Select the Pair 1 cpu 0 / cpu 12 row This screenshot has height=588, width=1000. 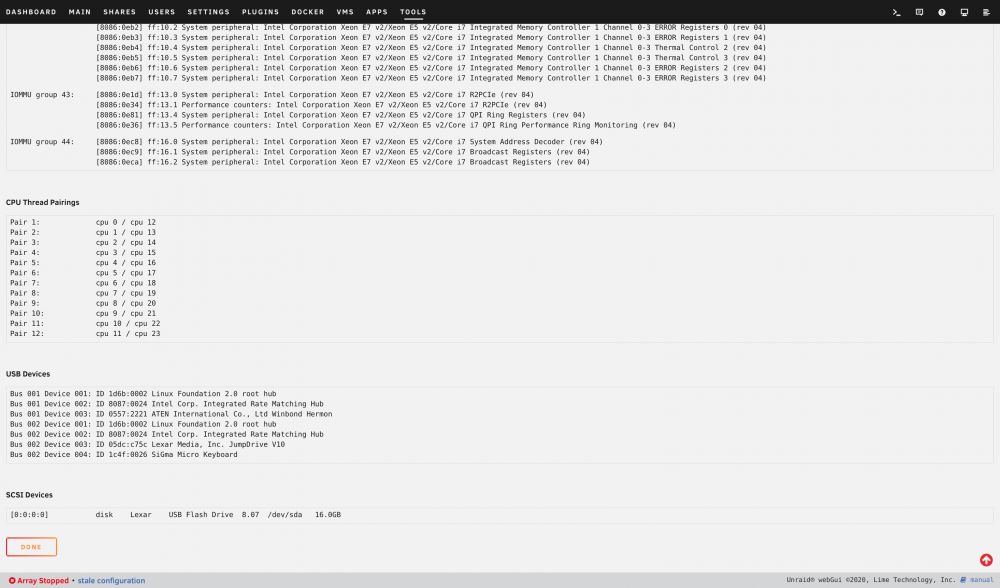click(x=83, y=222)
